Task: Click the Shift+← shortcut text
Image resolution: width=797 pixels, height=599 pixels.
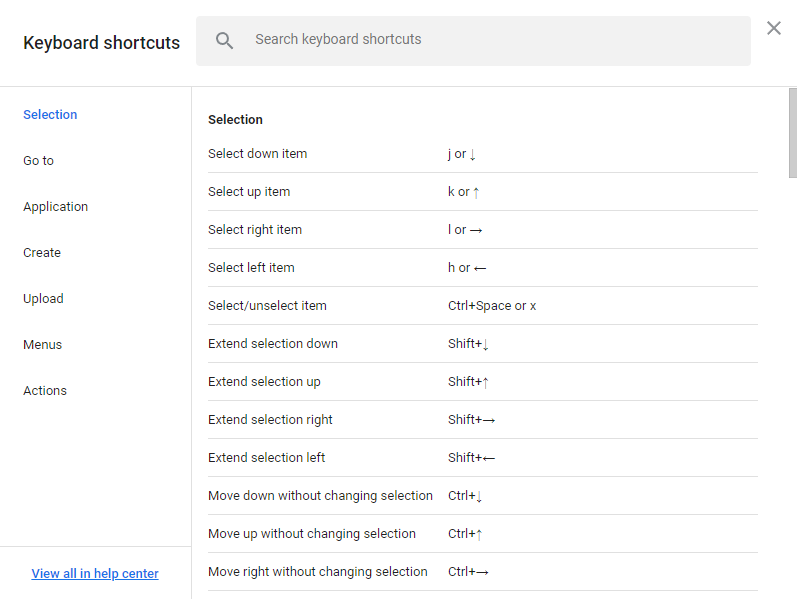Action: [471, 458]
